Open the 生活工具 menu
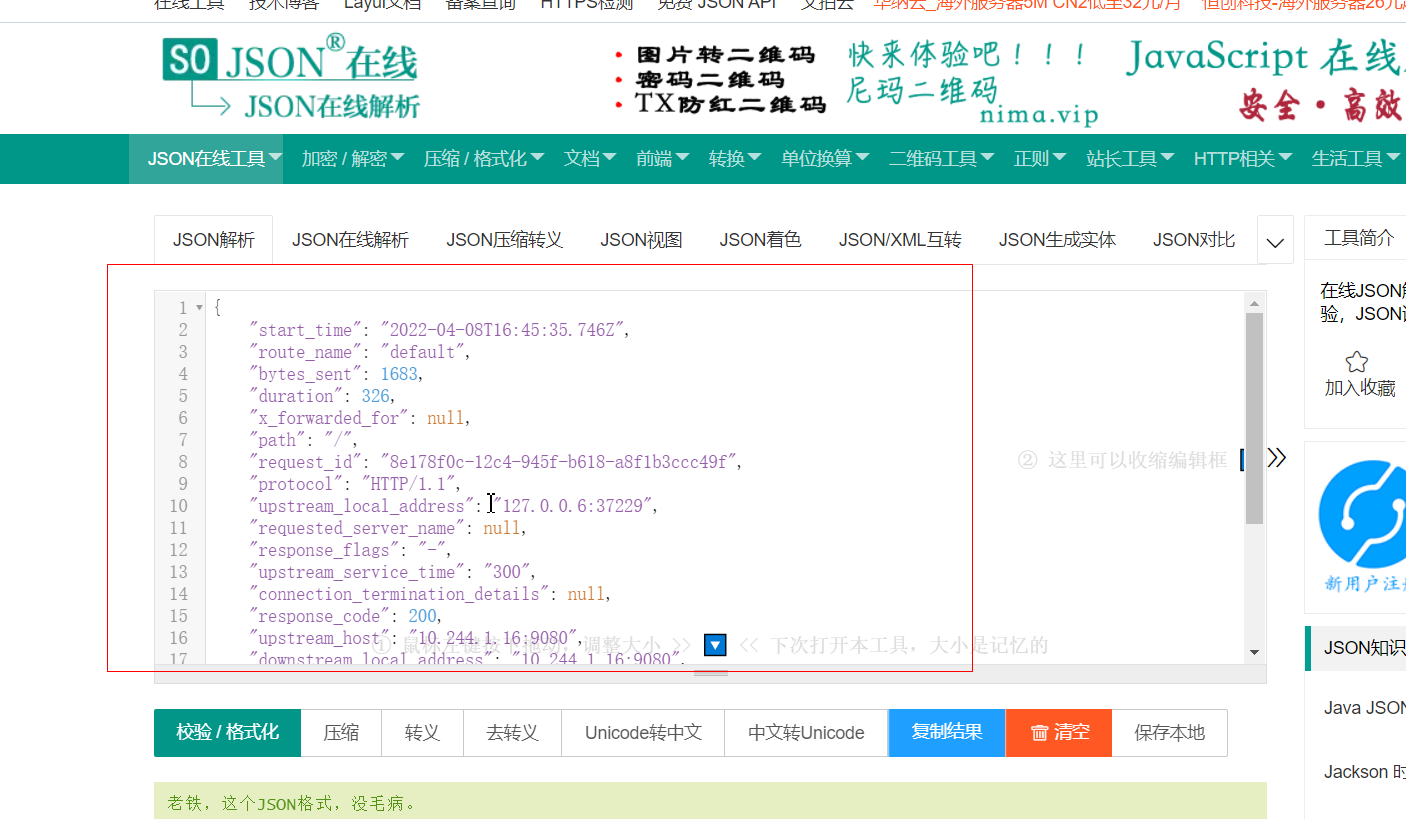1406x819 pixels. click(1356, 158)
